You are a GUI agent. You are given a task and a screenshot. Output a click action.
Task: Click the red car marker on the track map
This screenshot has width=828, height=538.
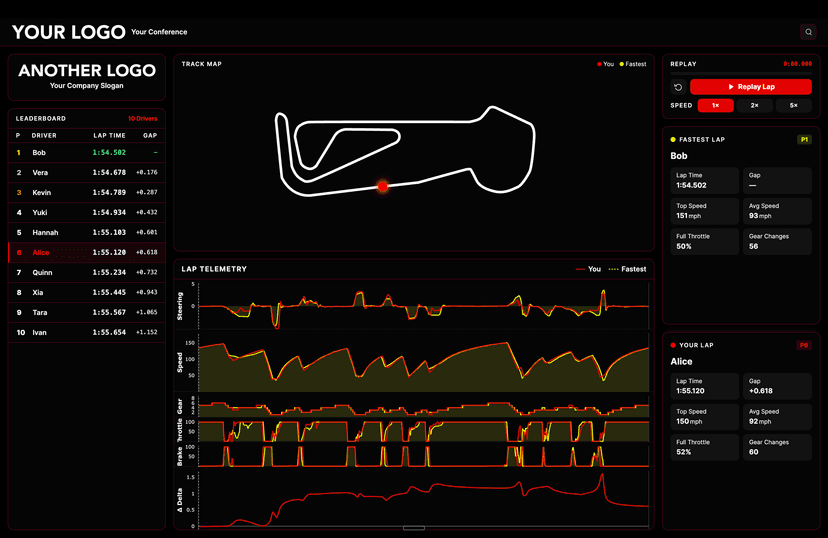tap(382, 186)
